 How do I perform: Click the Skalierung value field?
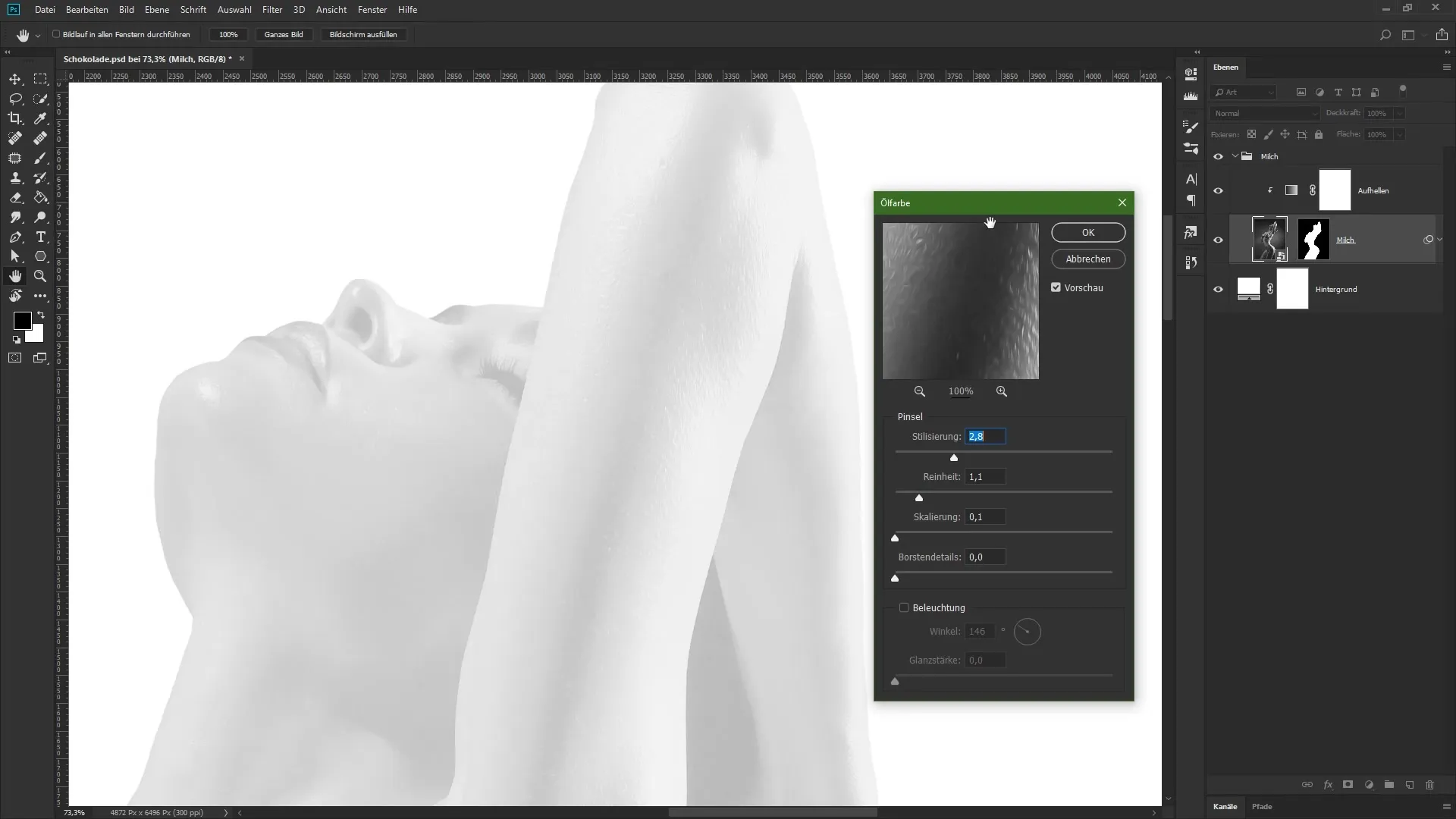point(985,517)
